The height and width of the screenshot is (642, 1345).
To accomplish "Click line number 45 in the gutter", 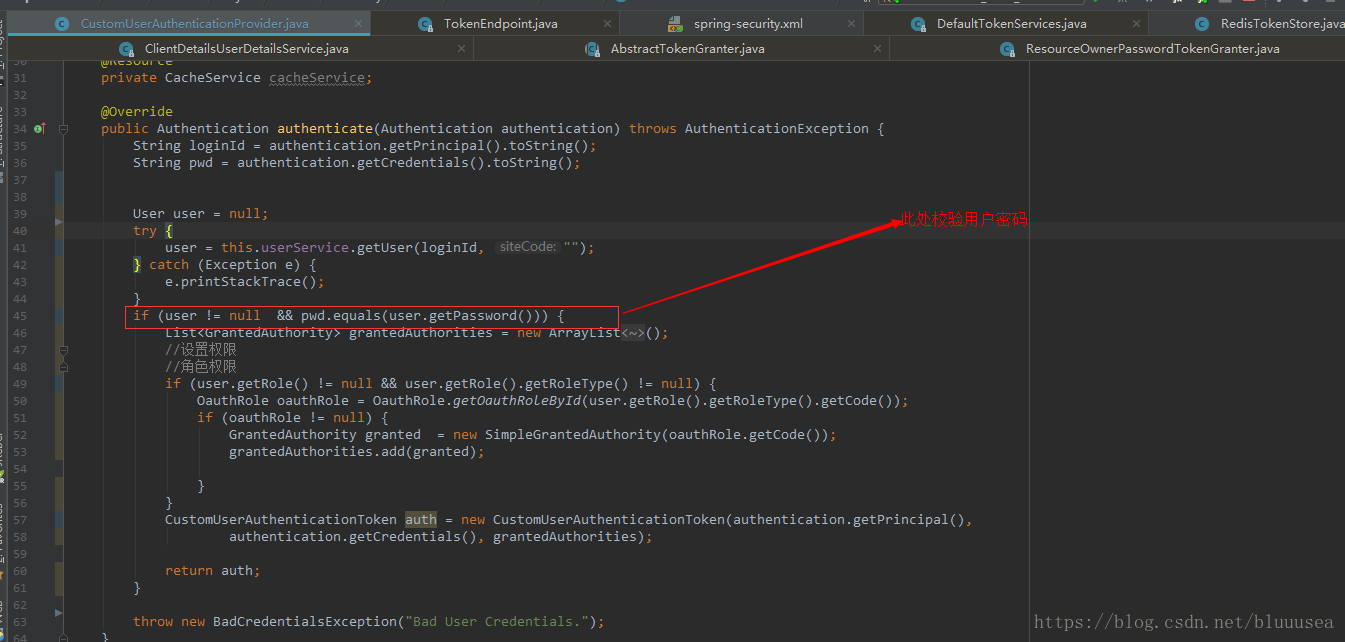I will coord(20,316).
